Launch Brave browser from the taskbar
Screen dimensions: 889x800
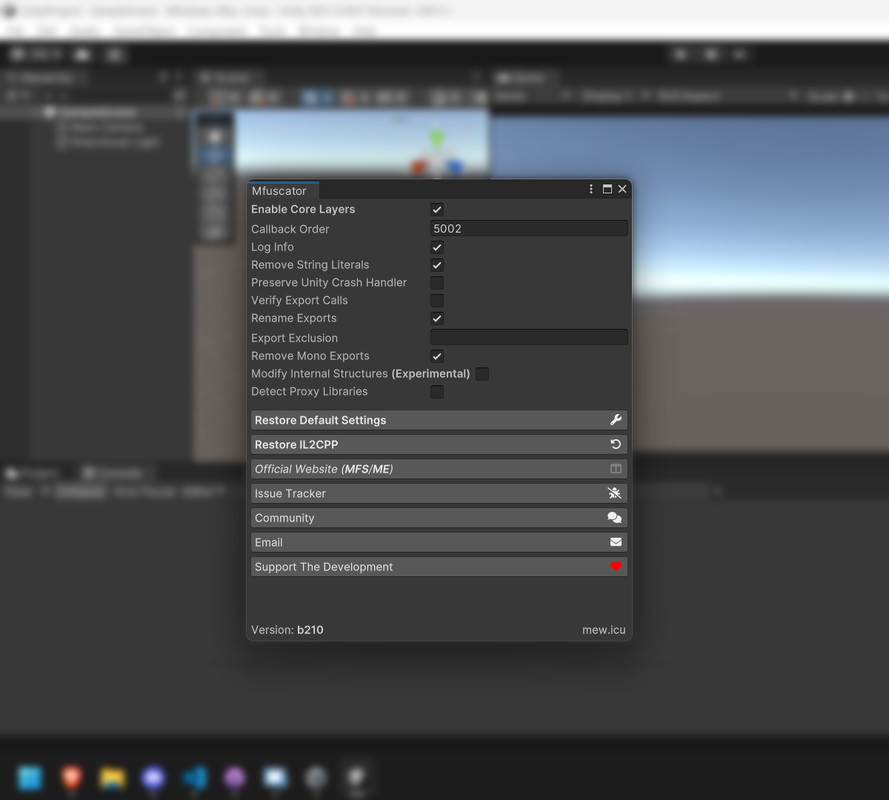pos(71,778)
